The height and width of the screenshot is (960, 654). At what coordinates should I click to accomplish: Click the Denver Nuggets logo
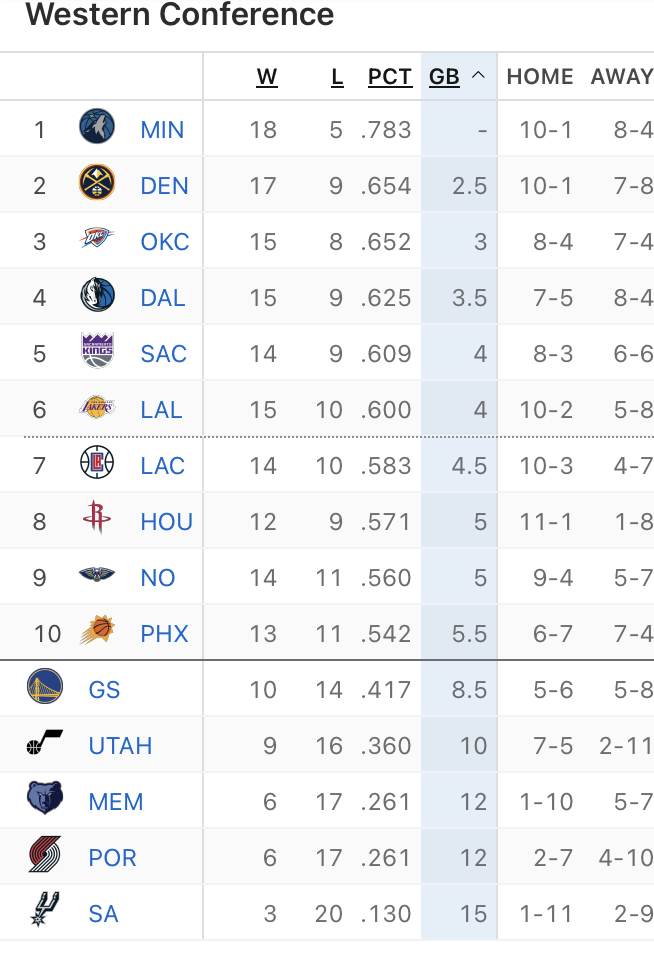(97, 182)
